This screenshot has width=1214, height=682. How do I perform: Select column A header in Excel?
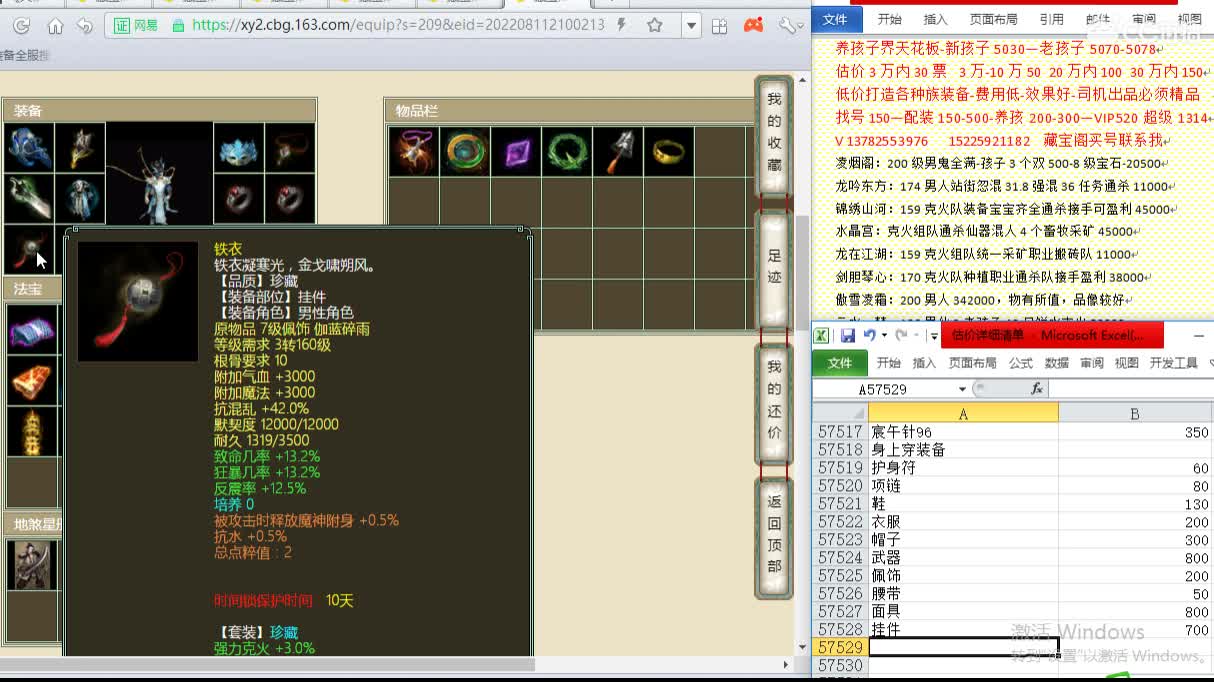963,413
